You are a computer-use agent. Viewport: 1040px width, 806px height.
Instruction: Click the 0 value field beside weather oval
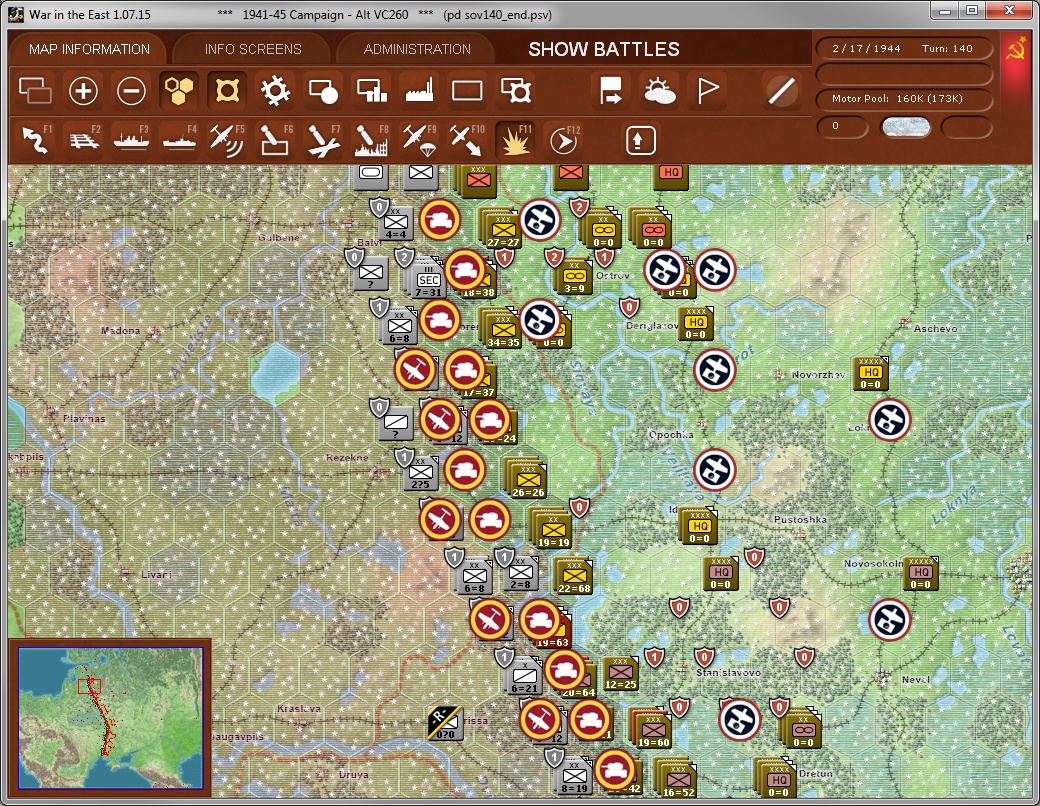(842, 126)
